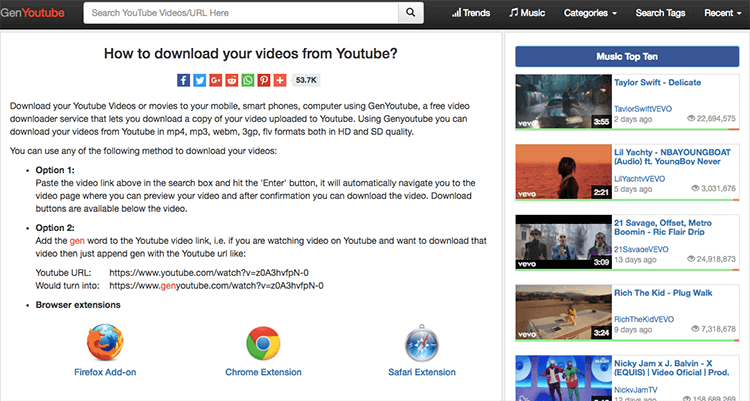Viewport: 750px width, 401px height.
Task: Share page on Twitter
Action: click(x=199, y=80)
